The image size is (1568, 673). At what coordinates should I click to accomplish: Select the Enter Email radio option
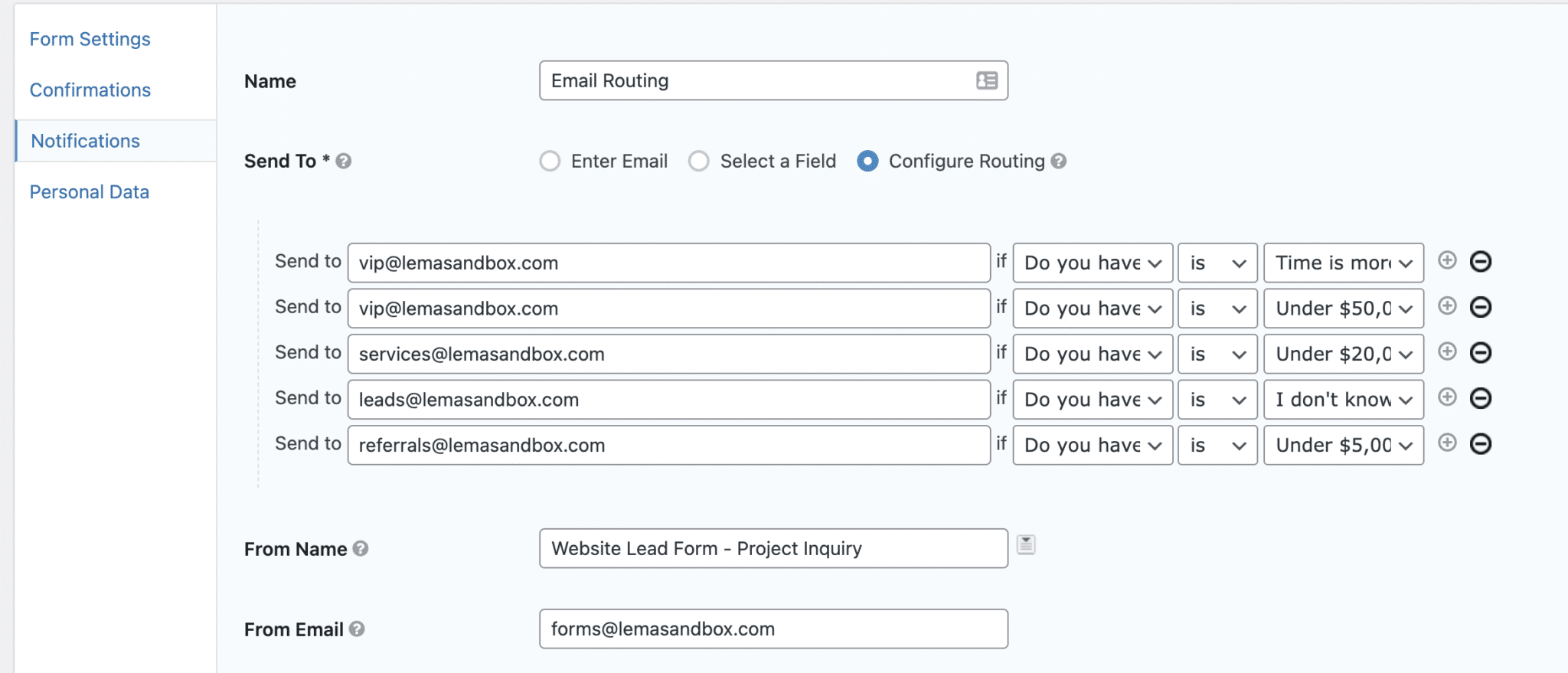point(550,161)
